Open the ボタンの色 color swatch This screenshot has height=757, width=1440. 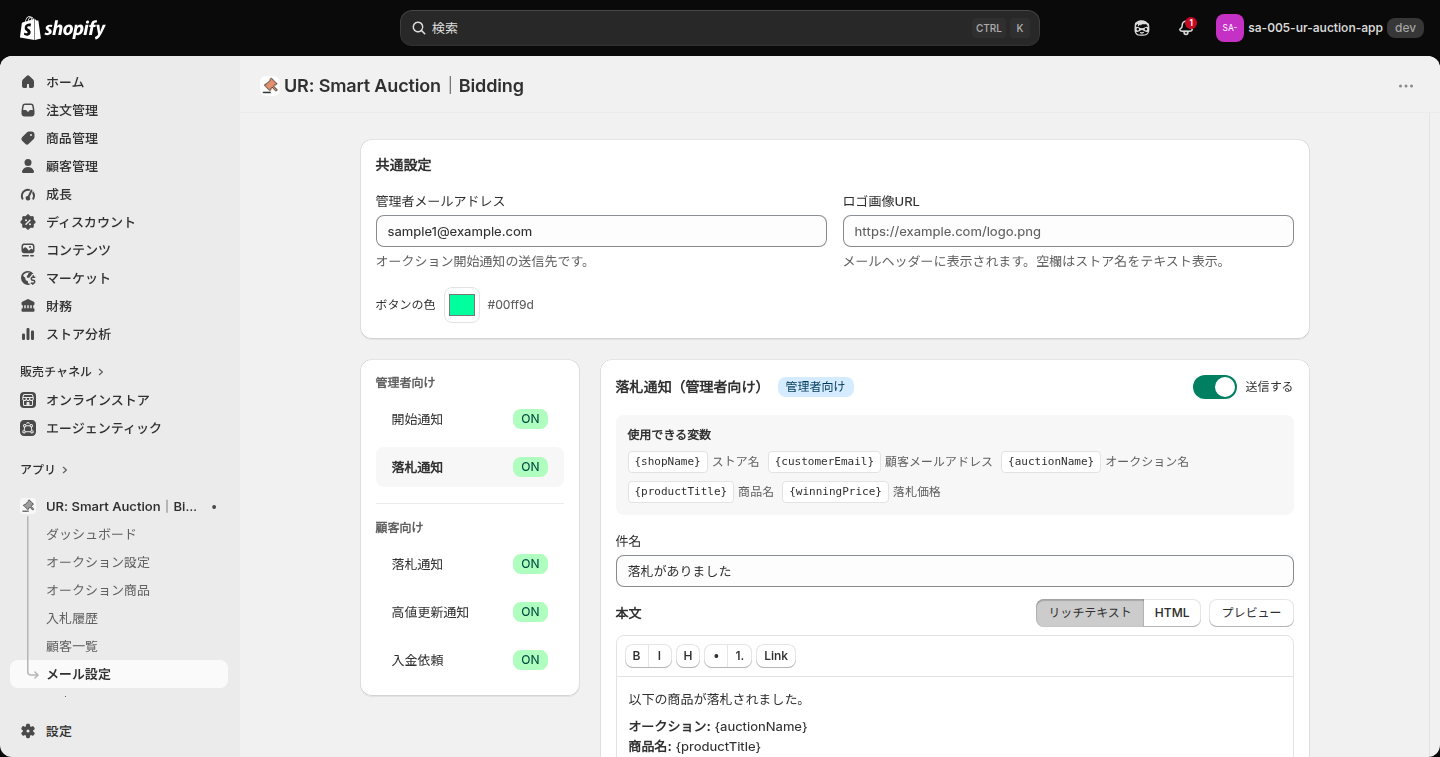pyautogui.click(x=462, y=305)
